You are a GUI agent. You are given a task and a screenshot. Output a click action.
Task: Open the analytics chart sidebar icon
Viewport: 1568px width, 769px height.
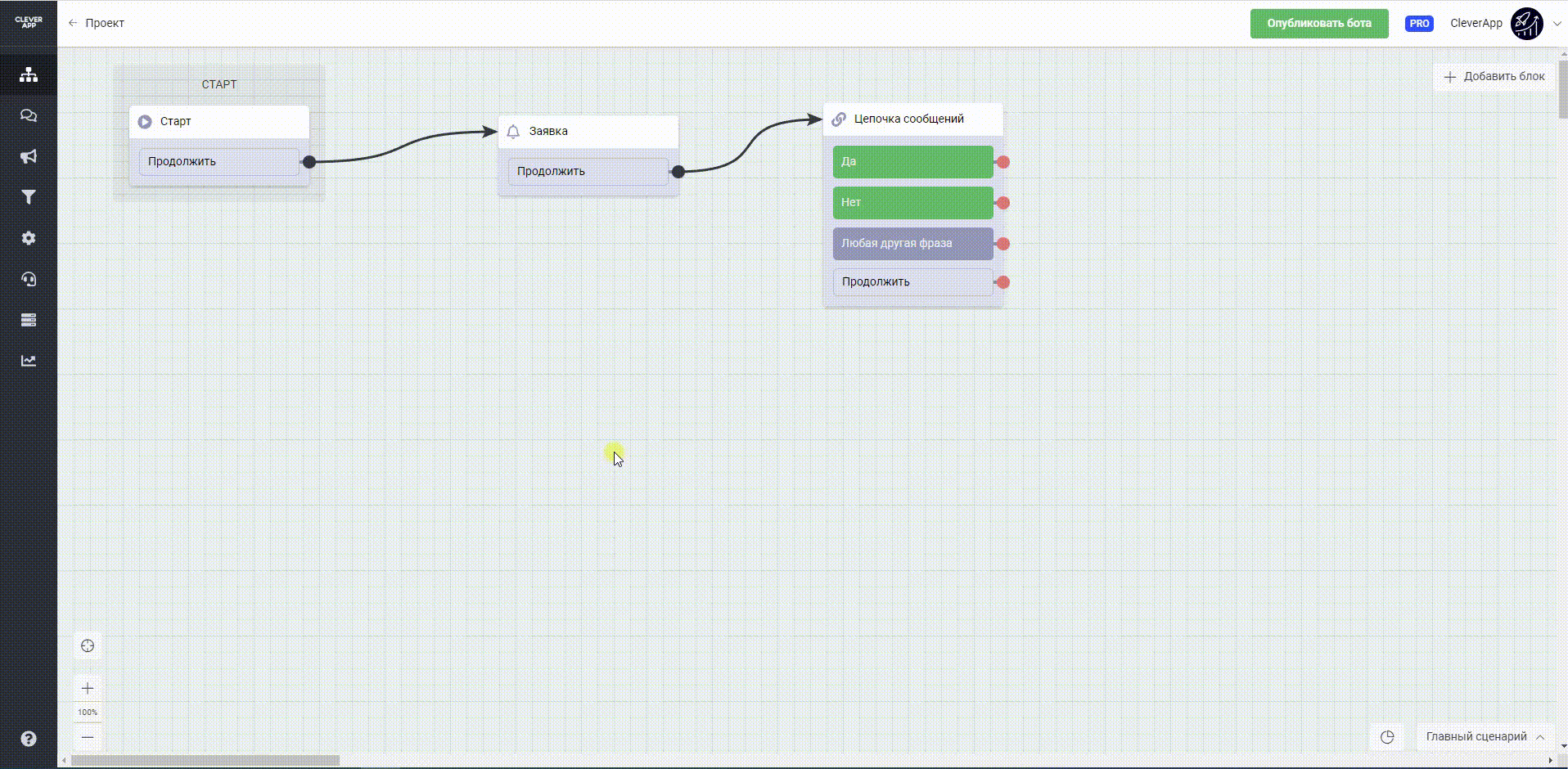point(29,361)
